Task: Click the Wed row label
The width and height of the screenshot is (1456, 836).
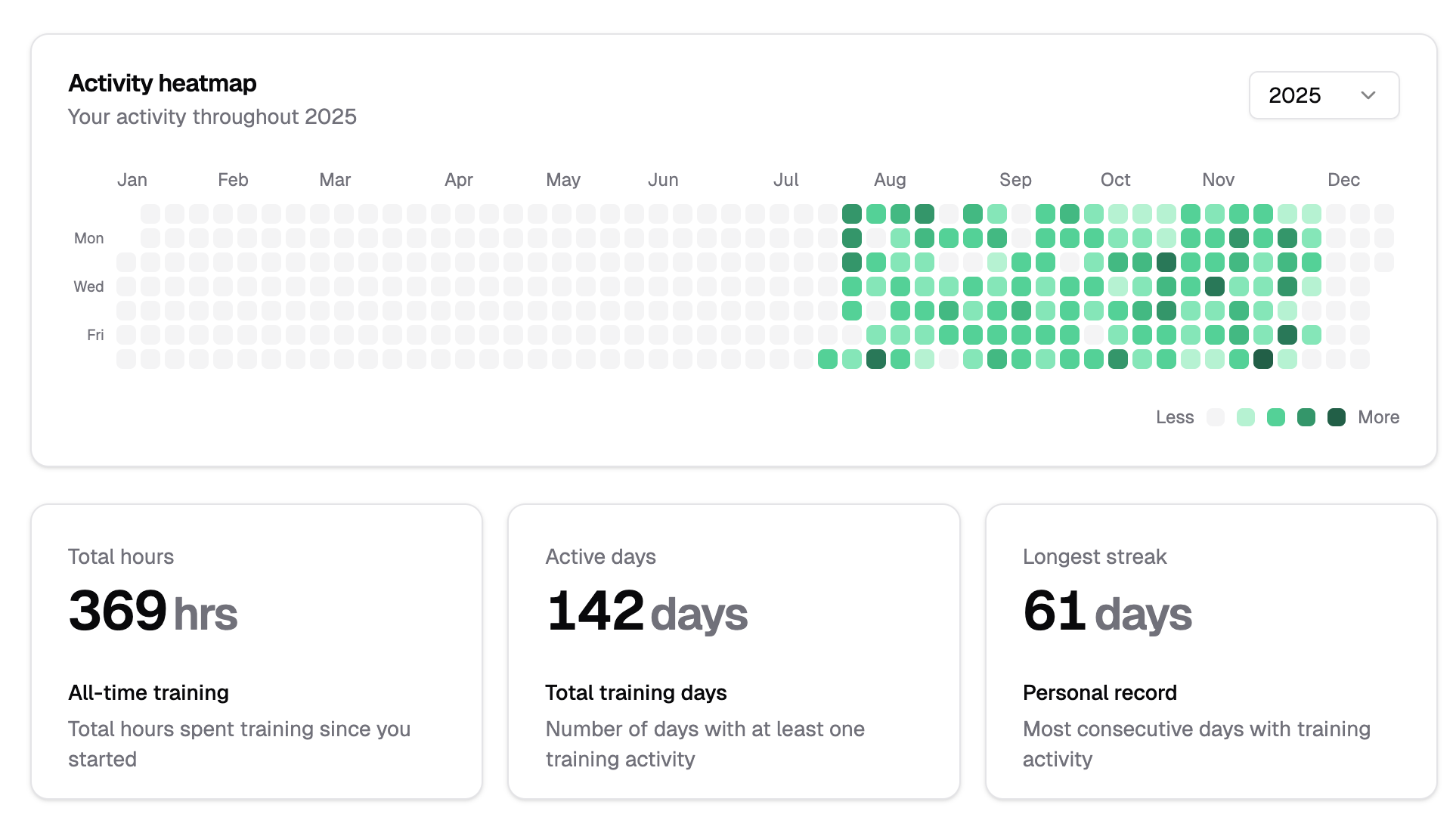Action: tap(88, 286)
